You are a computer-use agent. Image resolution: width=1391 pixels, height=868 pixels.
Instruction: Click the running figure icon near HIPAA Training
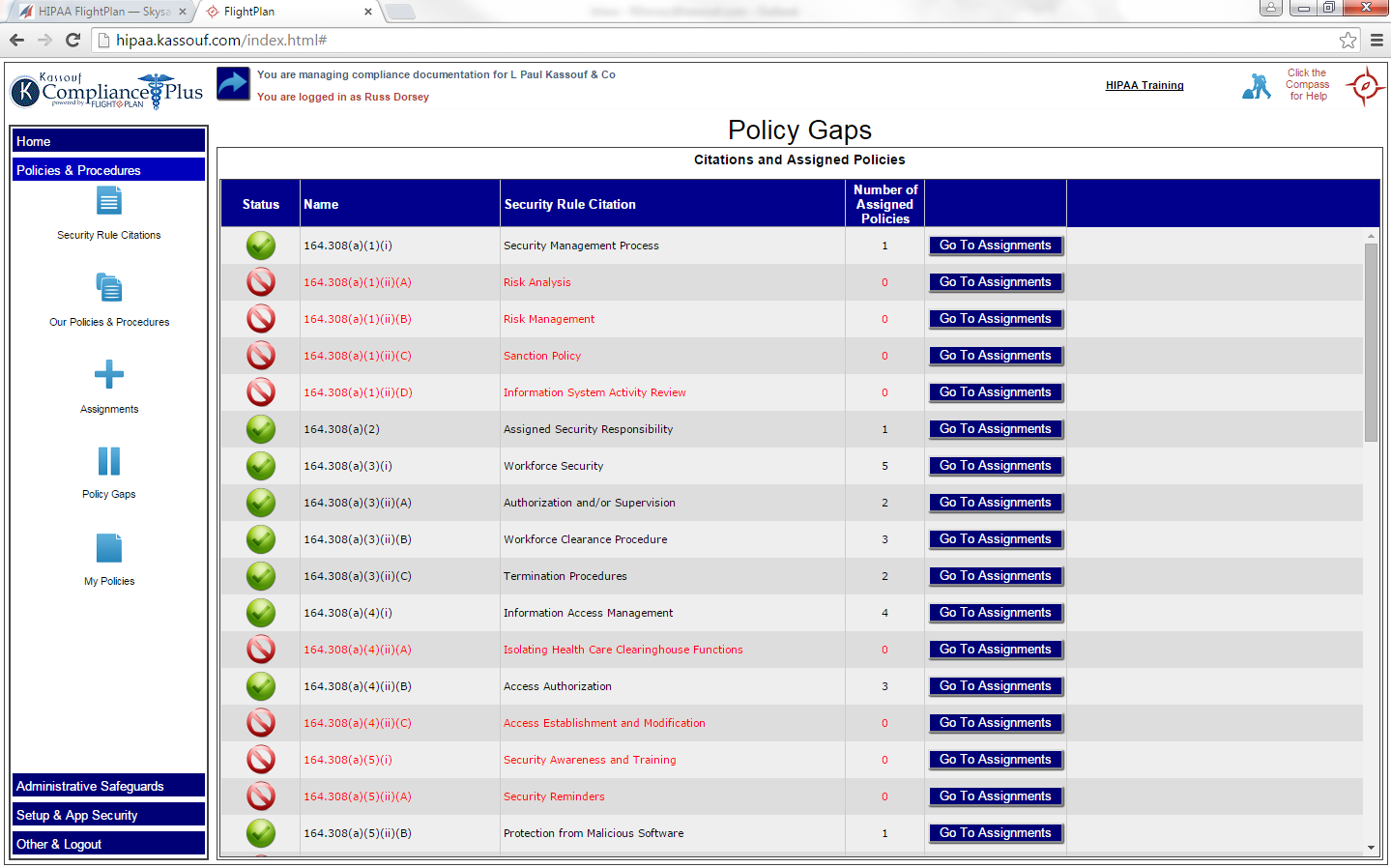click(x=1257, y=86)
